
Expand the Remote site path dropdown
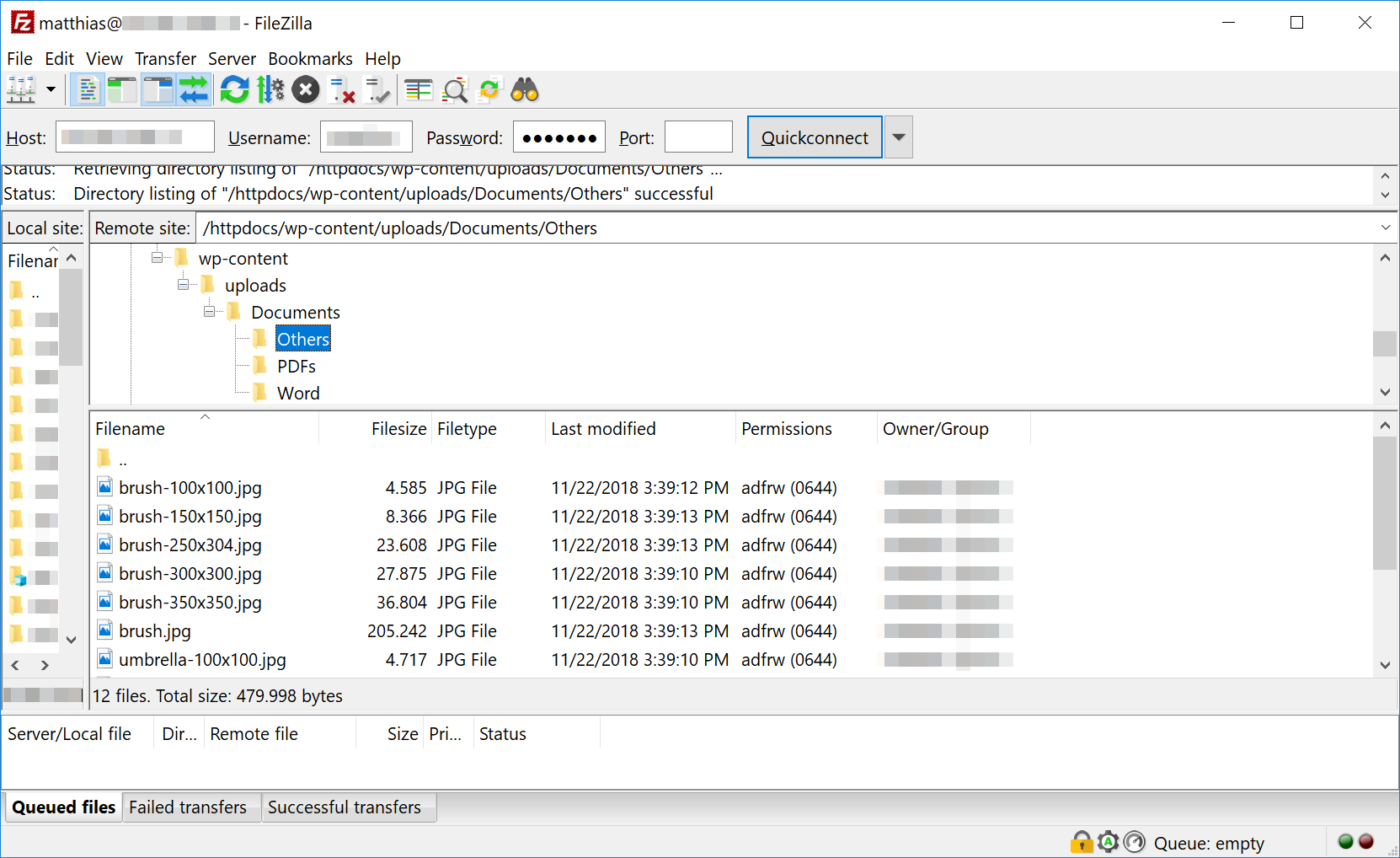pos(1386,228)
